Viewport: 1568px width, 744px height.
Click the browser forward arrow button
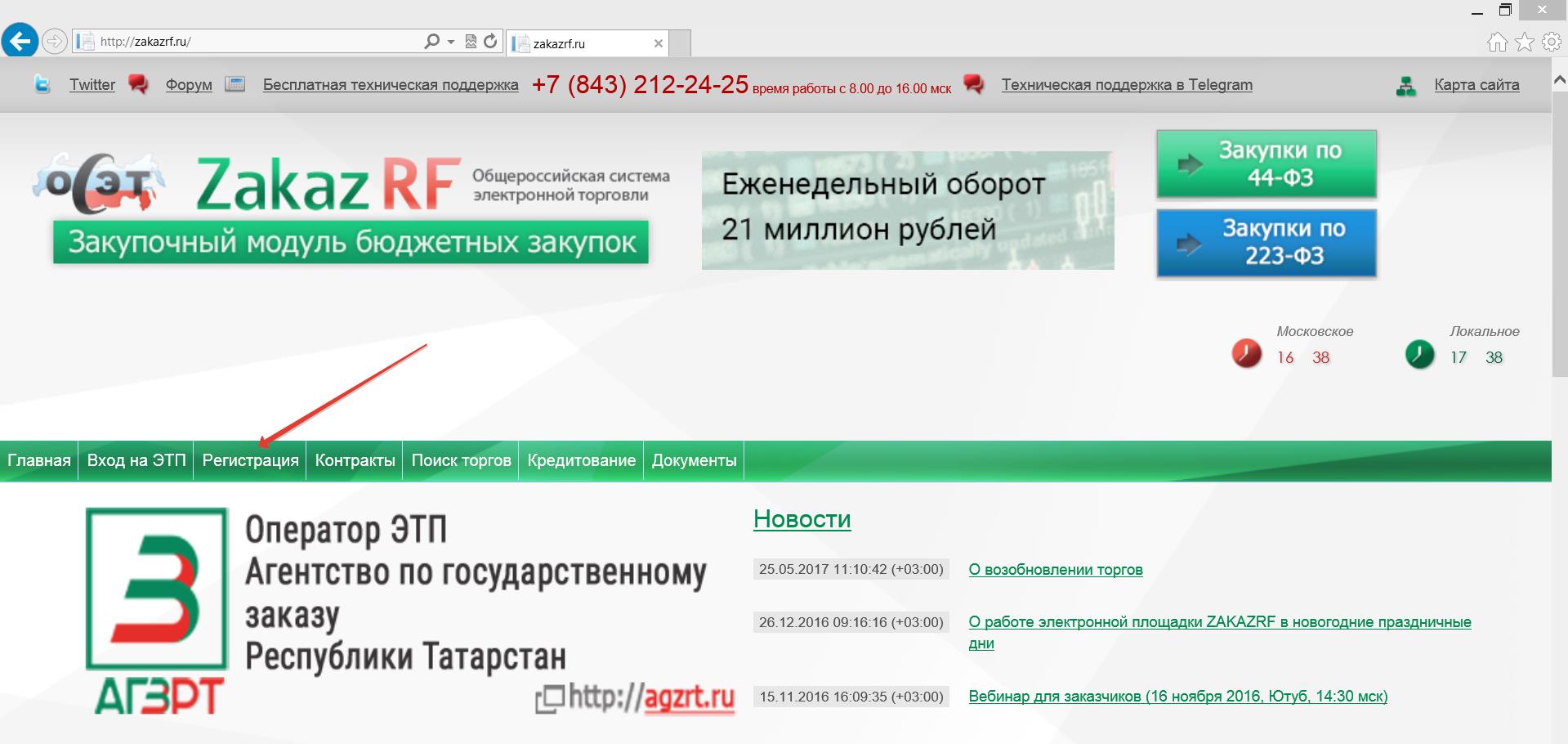pos(55,41)
